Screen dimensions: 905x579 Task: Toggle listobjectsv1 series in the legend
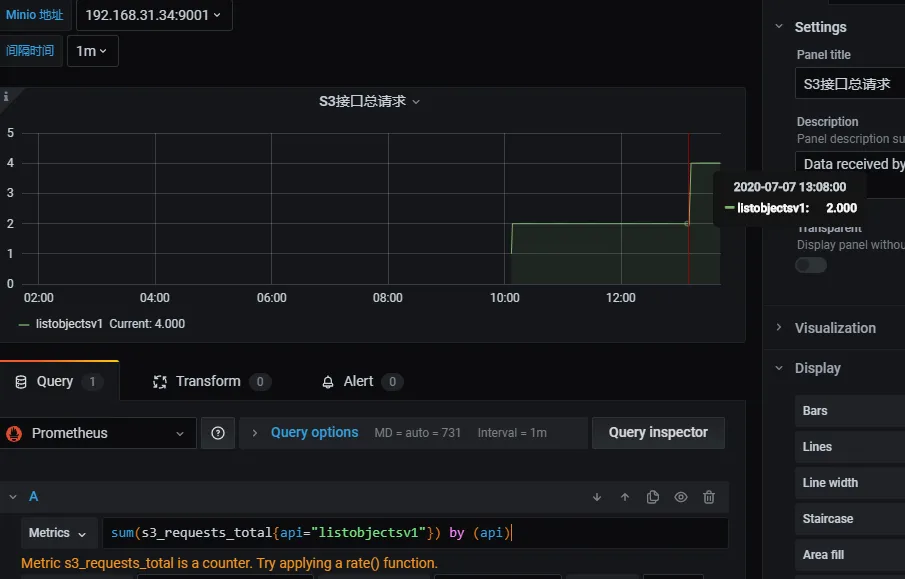[x=70, y=324]
